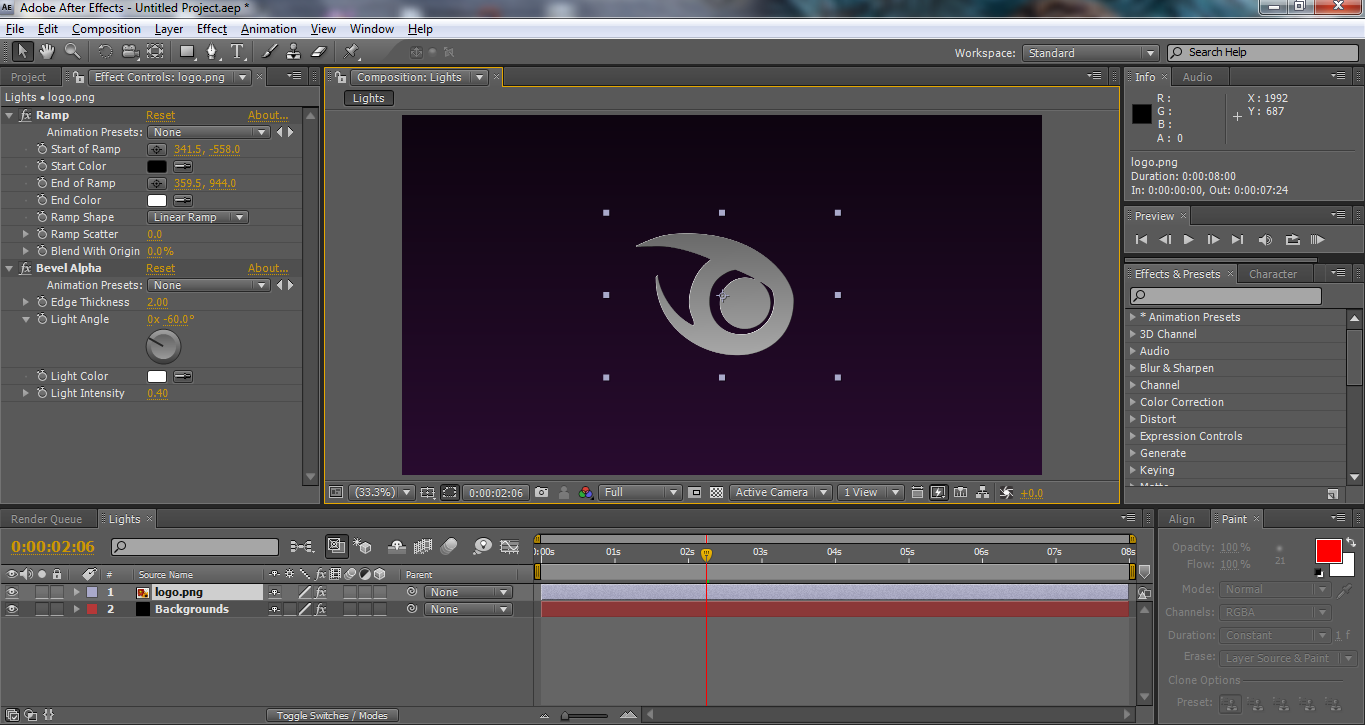This screenshot has width=1365, height=725.
Task: Select the Pen tool
Action: (x=212, y=51)
